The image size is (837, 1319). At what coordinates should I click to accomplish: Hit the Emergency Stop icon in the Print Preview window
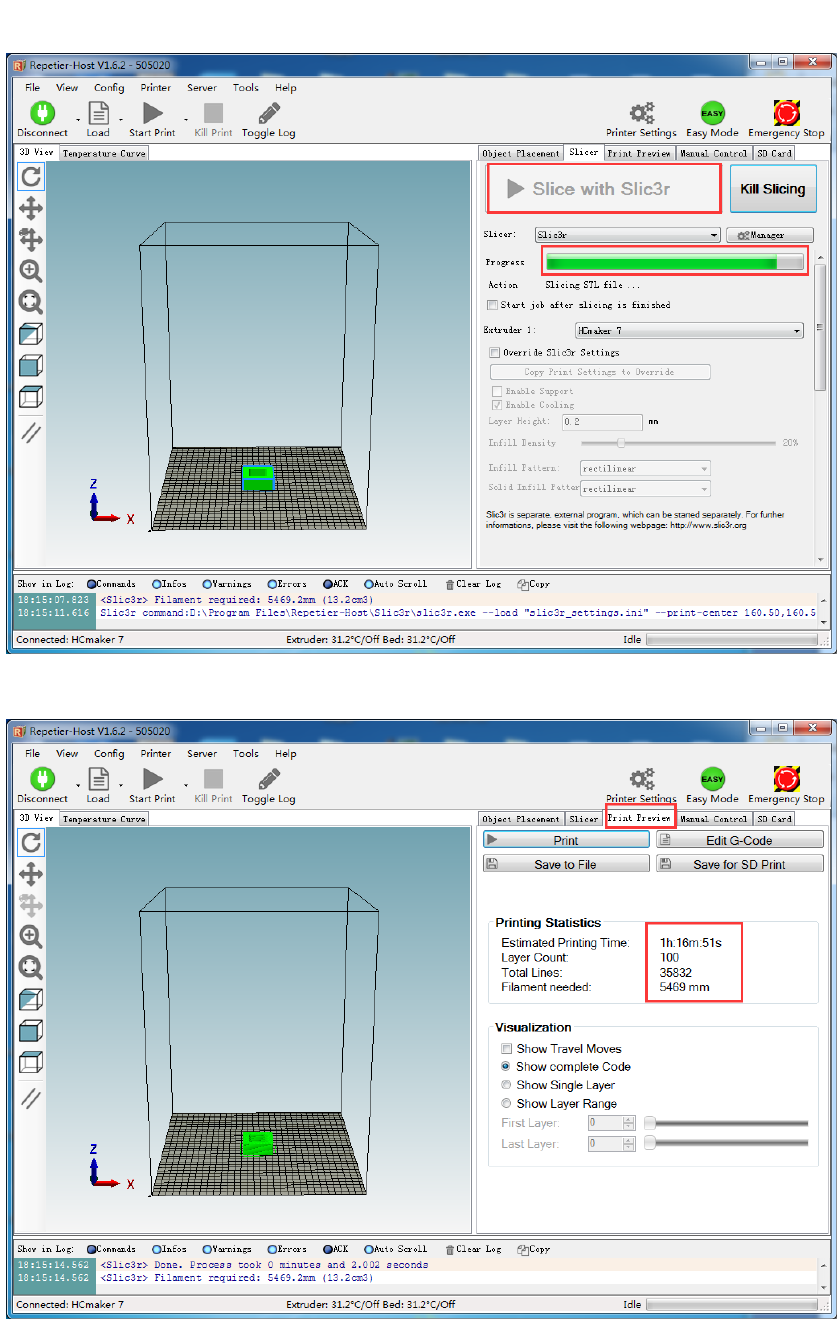point(786,778)
